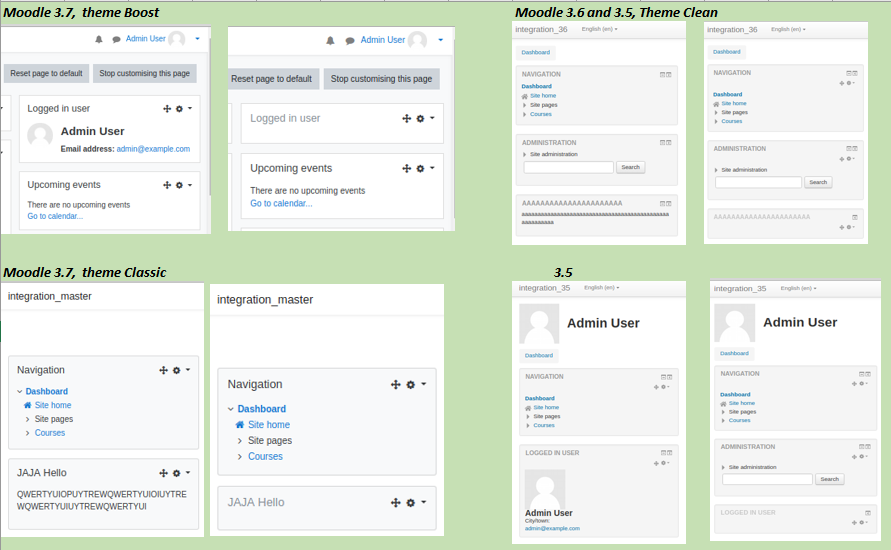Click home icon beside Site home above QWERTY block
Screen dimensions: 891x550
tap(27, 405)
